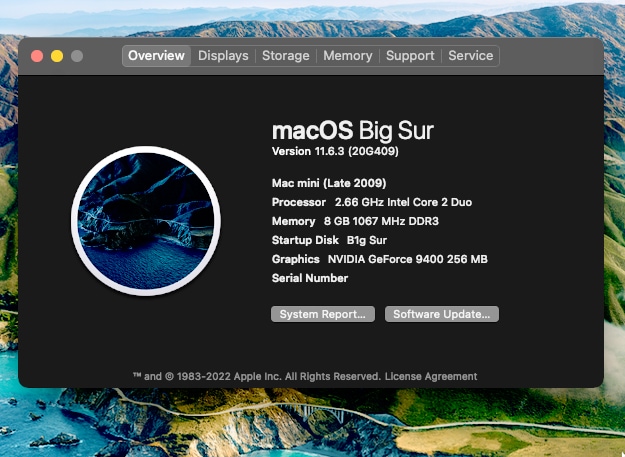Click the NVIDIA GeForce 9400 256 MB value
The width and height of the screenshot is (625, 457).
coord(408,259)
